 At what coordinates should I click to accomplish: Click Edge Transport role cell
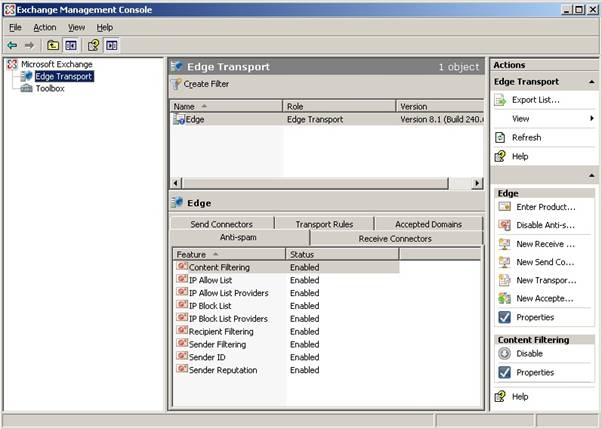(x=315, y=119)
